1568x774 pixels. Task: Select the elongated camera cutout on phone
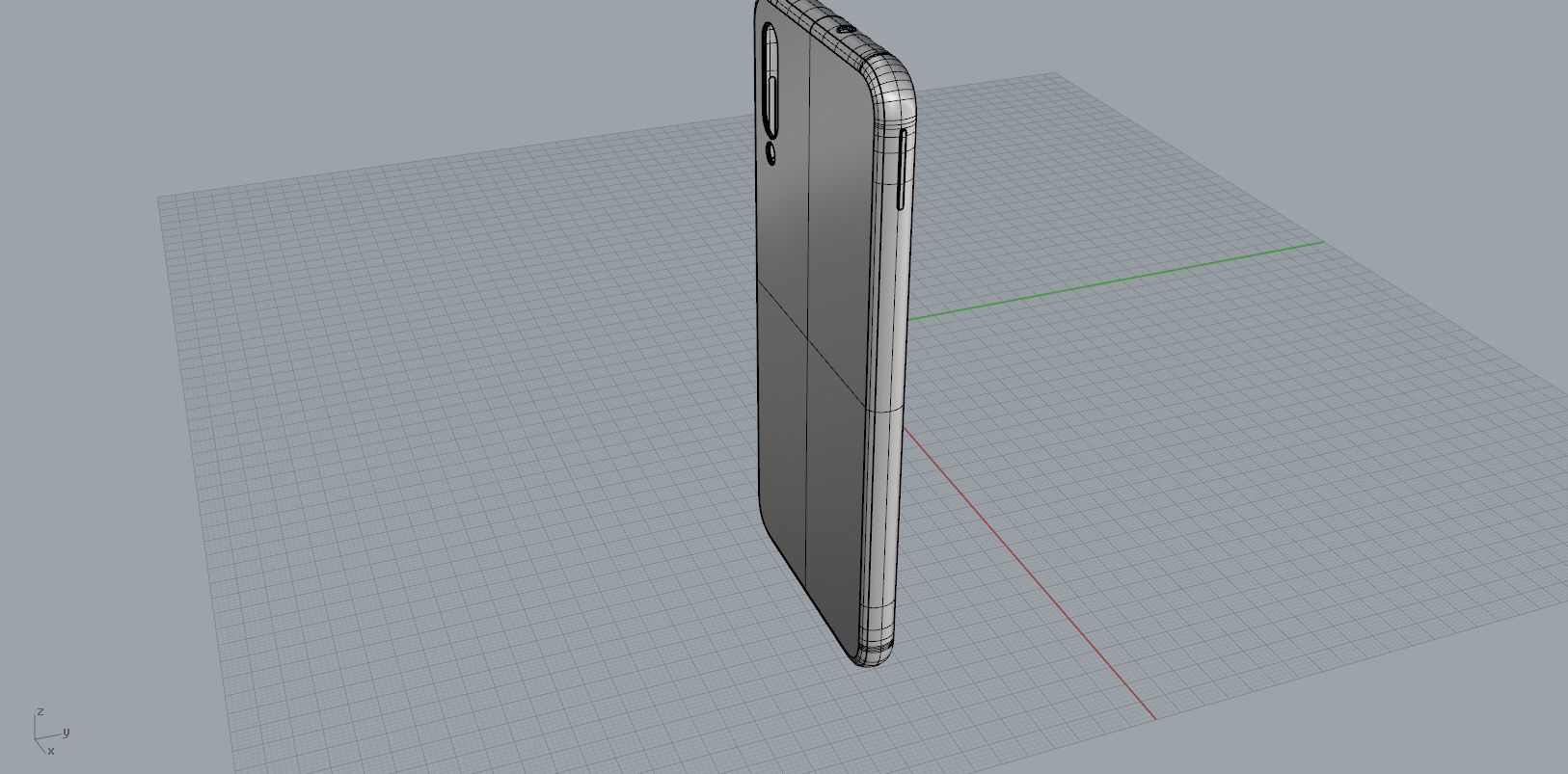pyautogui.click(x=770, y=82)
